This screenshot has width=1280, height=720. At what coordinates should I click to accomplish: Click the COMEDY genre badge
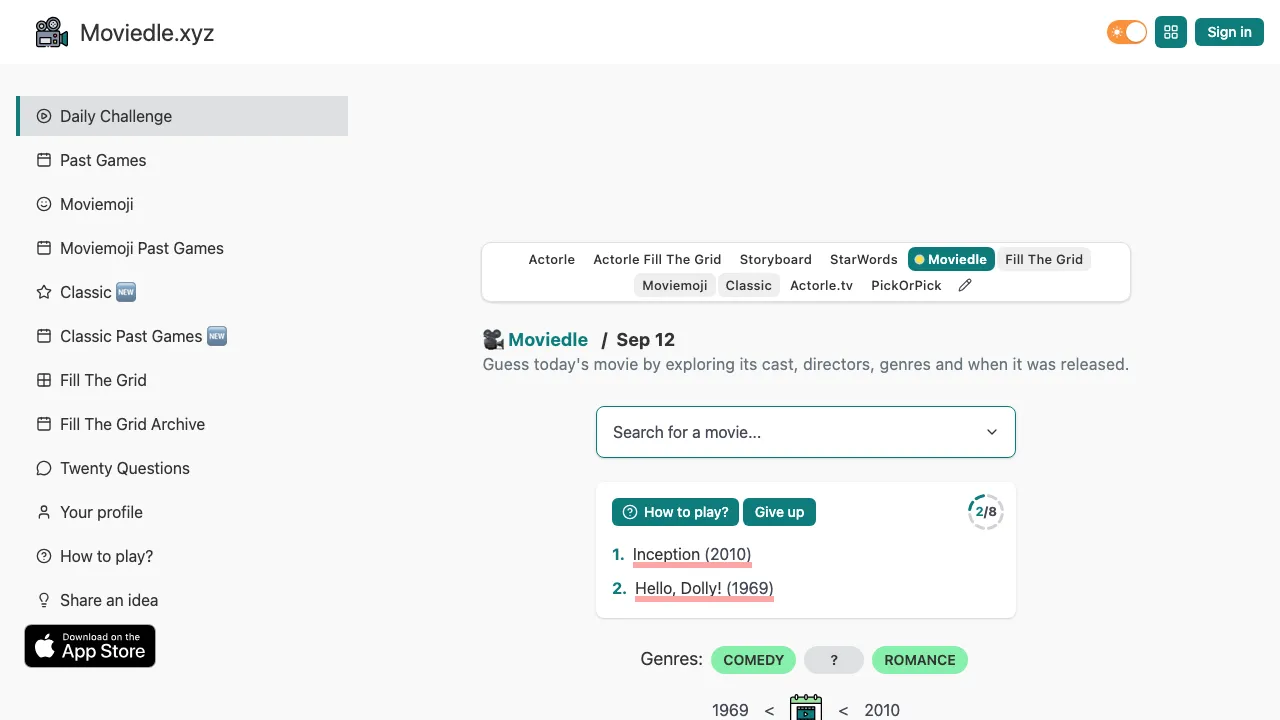[754, 660]
